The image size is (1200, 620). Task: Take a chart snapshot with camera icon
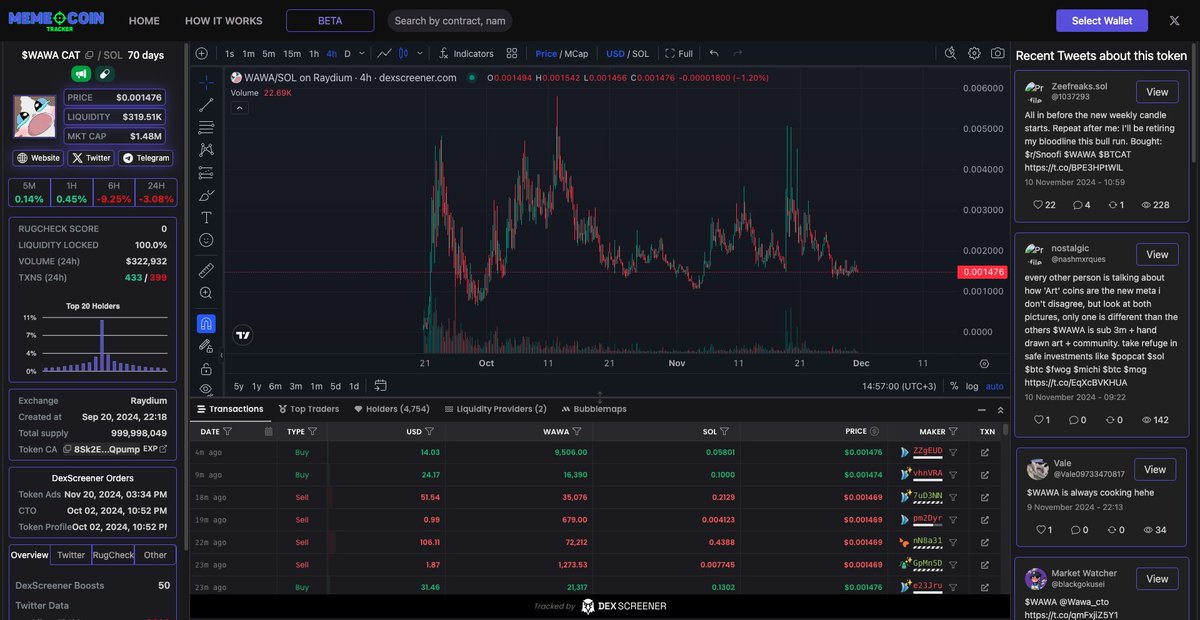pos(998,53)
